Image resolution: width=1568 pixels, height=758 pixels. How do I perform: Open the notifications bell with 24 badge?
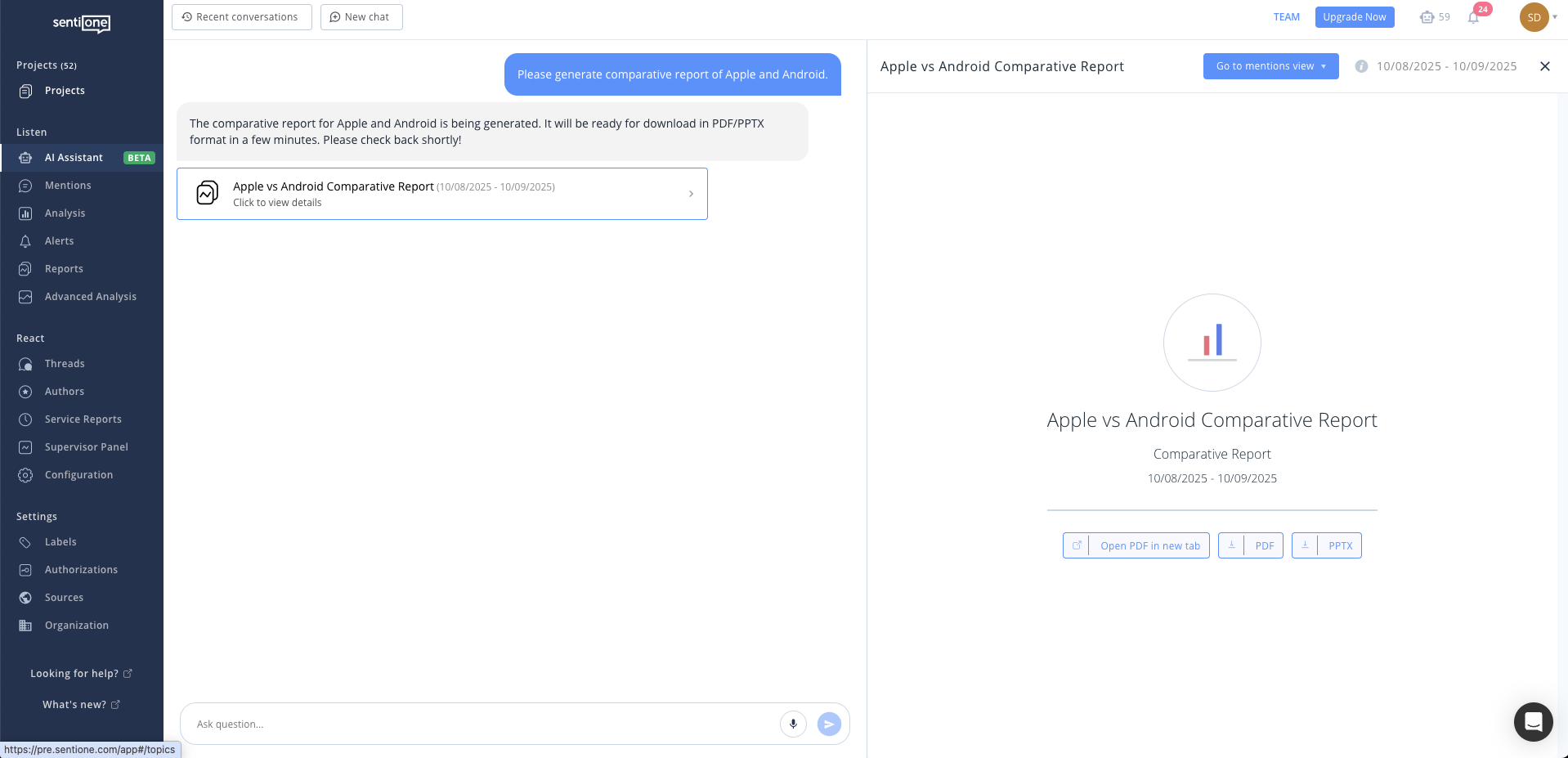pos(1474,17)
